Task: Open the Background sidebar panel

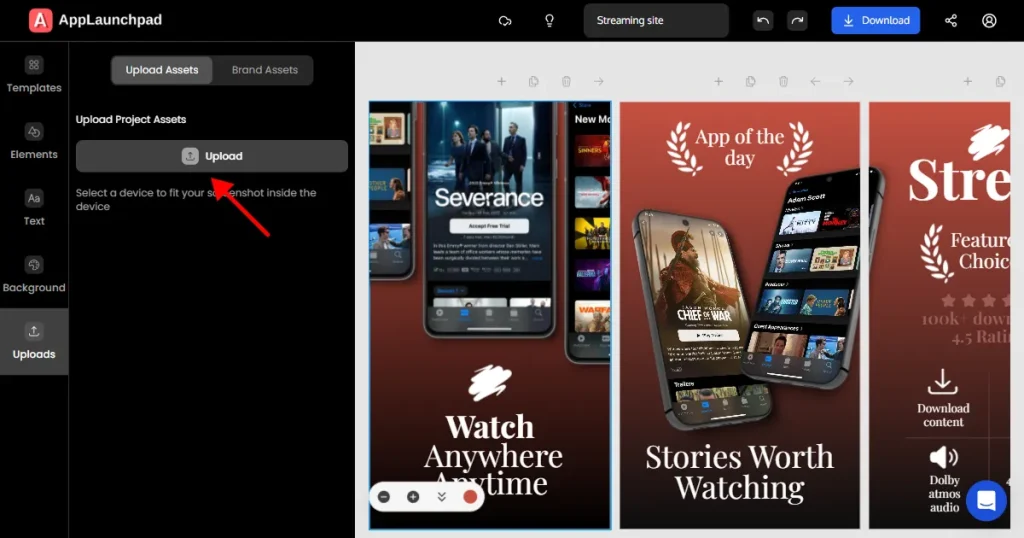Action: click(x=34, y=275)
